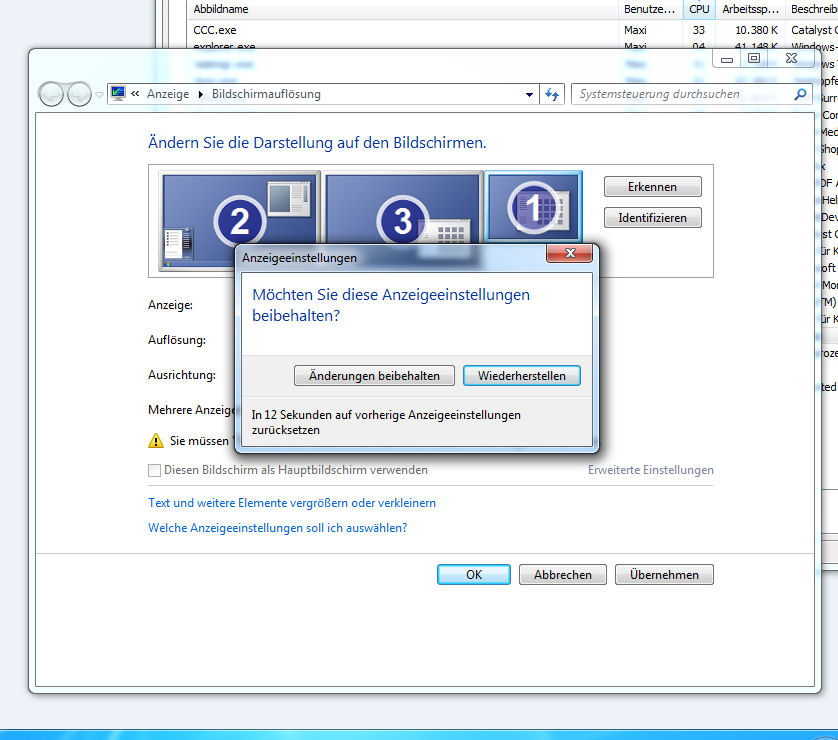This screenshot has width=838, height=740.
Task: Toggle Diesen Bildschirm als Hauptbildschirm verwenden checkbox
Action: click(154, 470)
